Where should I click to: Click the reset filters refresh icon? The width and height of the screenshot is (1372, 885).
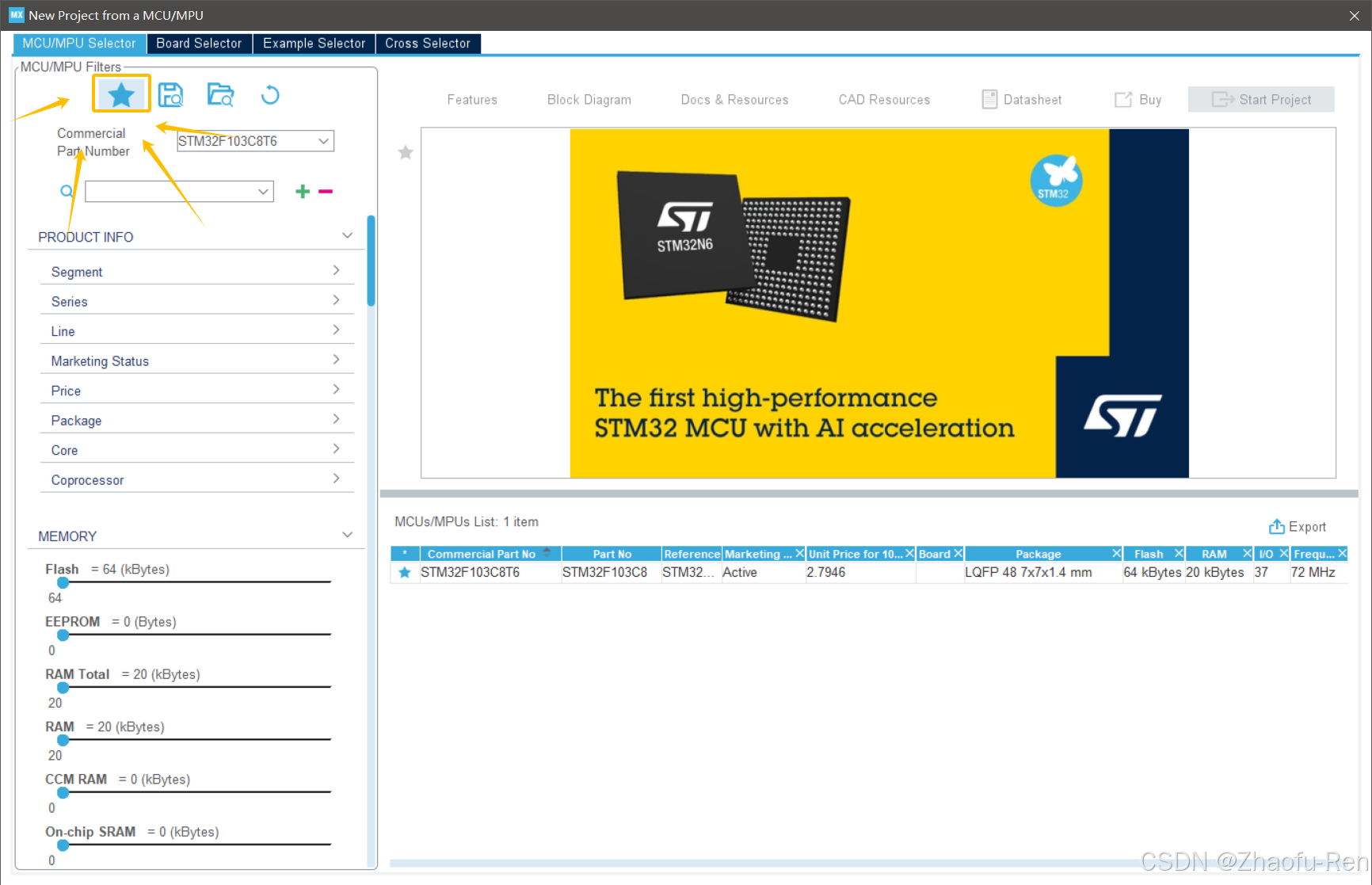[x=270, y=95]
